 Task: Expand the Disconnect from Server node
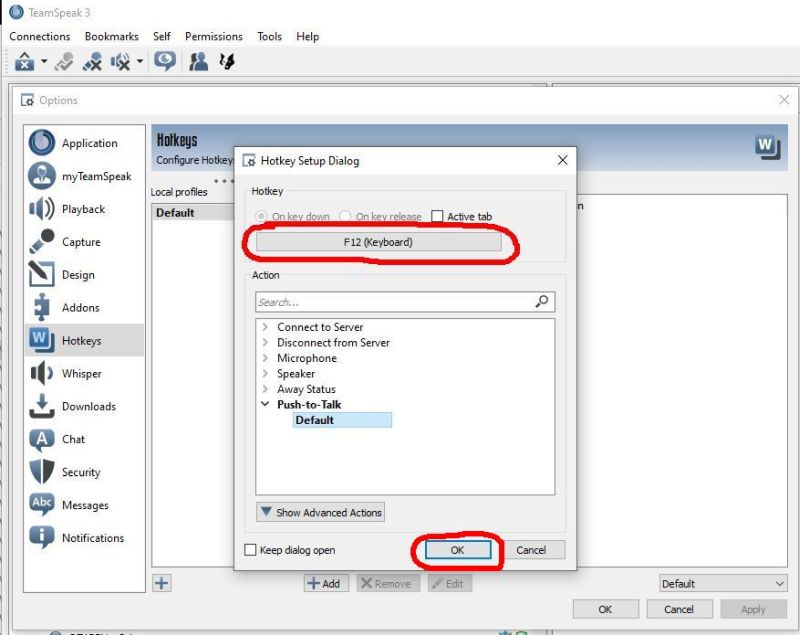(265, 342)
